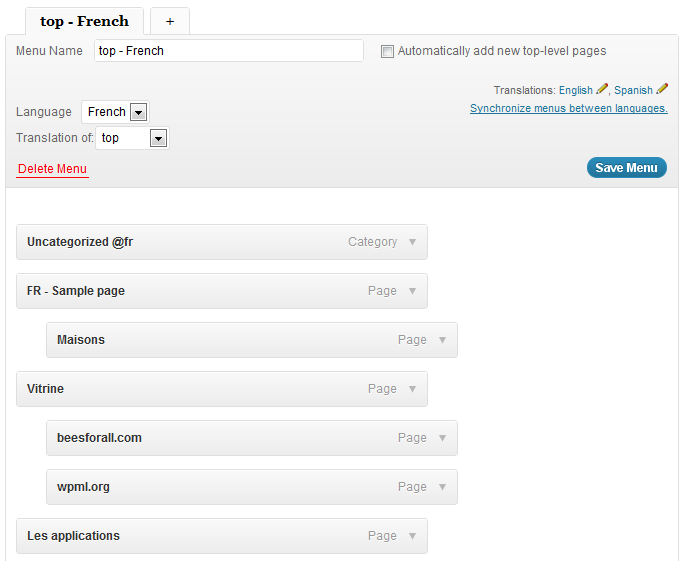Open the Translation of dropdown
This screenshot has width=684, height=561.
(132, 138)
